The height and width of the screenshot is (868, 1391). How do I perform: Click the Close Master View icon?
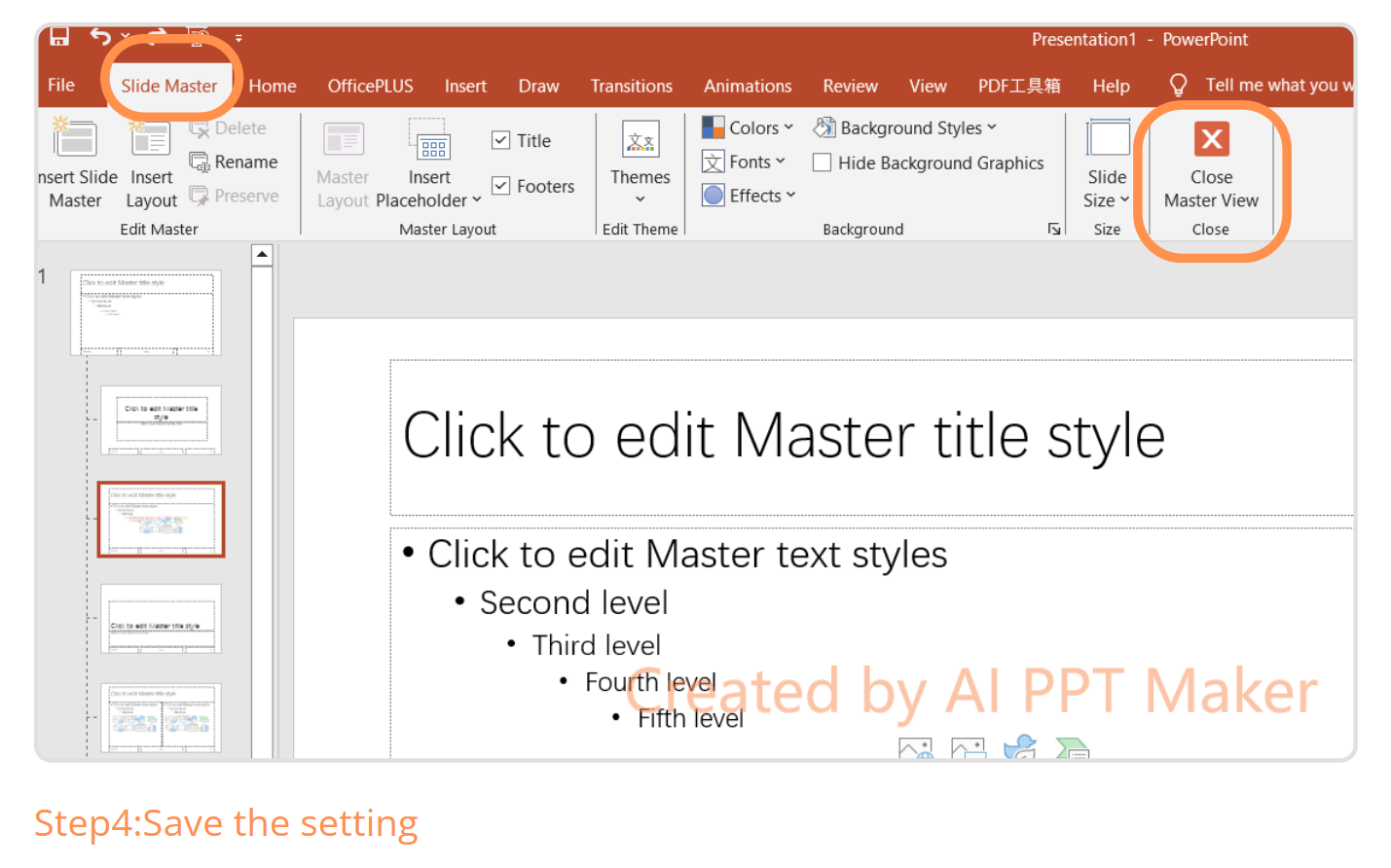[x=1211, y=139]
